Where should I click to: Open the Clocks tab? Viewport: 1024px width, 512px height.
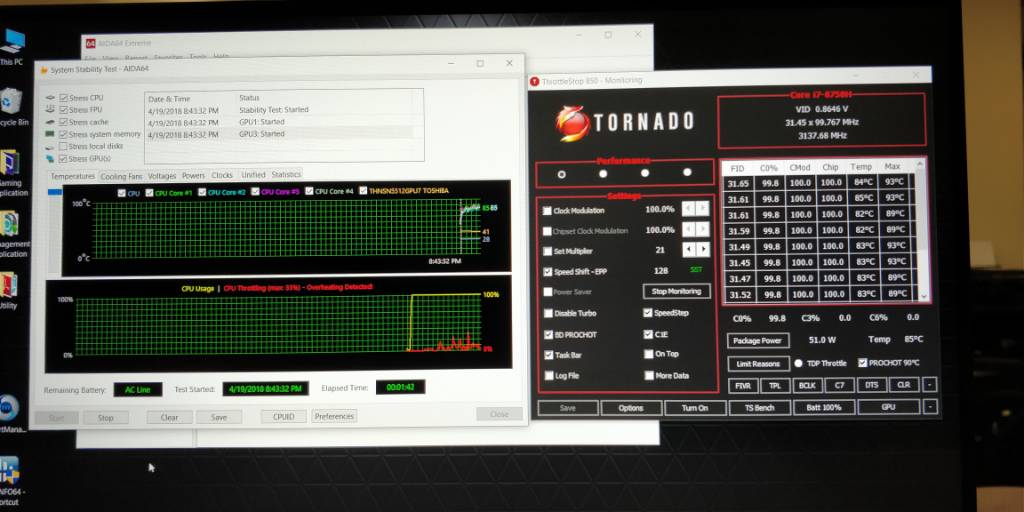point(222,175)
